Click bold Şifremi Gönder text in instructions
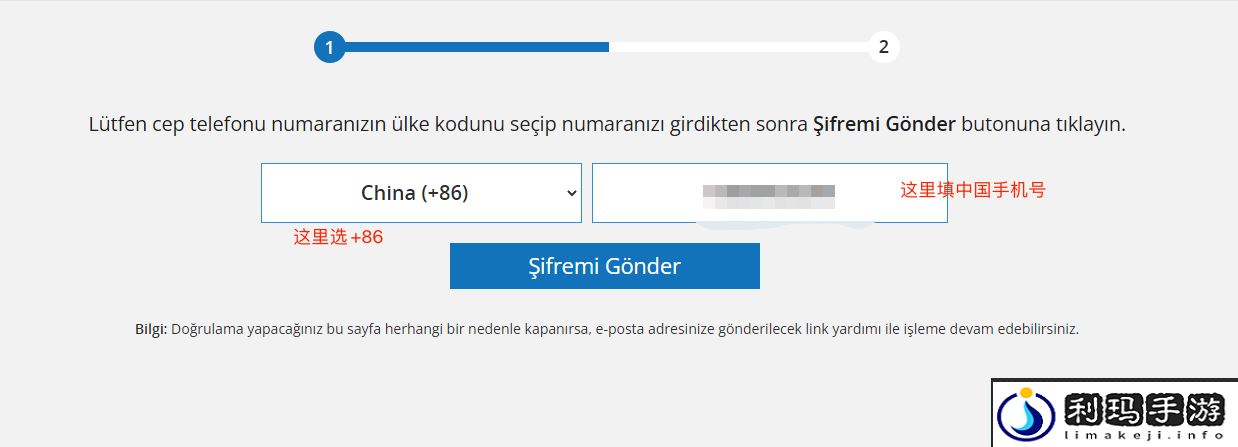Image resolution: width=1238 pixels, height=447 pixels. coord(885,126)
